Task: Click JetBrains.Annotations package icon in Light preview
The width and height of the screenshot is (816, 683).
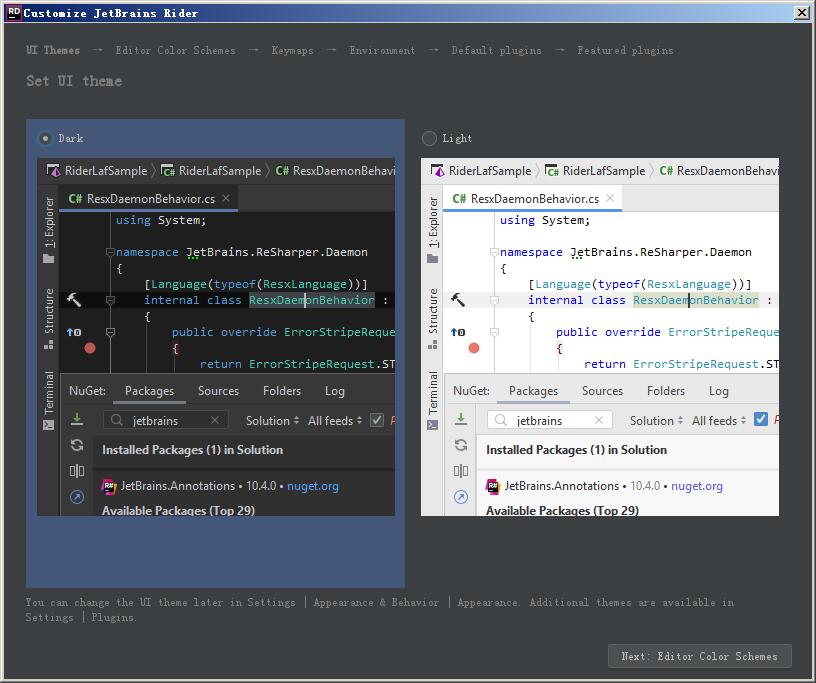Action: click(x=492, y=486)
